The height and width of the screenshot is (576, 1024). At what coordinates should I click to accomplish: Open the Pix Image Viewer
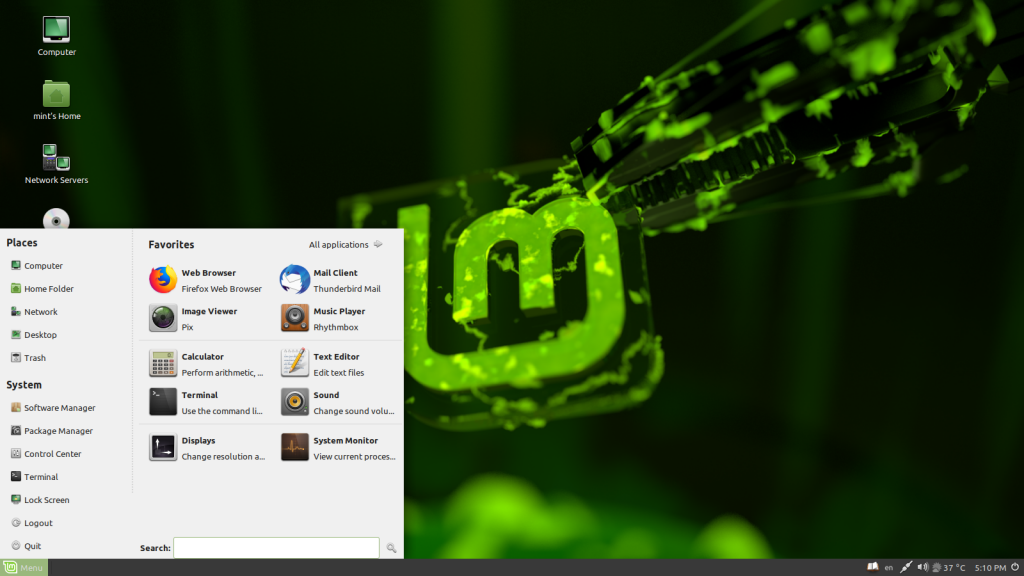[207, 318]
